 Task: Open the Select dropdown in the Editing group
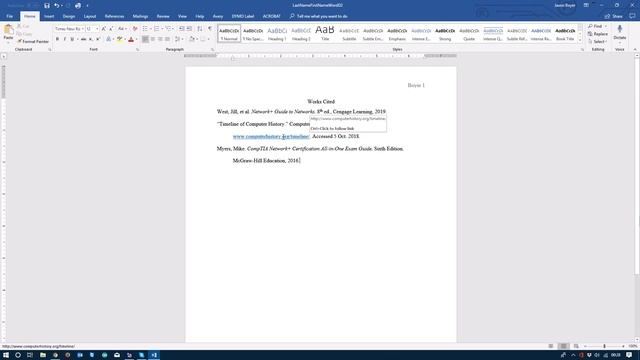[x=598, y=42]
